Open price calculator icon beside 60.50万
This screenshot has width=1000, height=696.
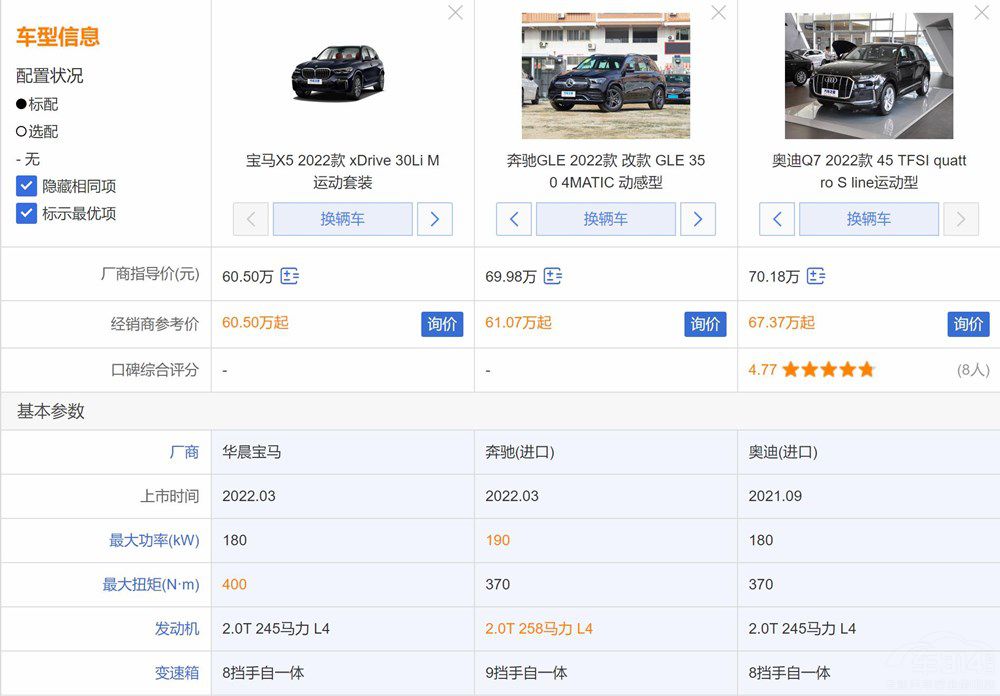(x=290, y=277)
